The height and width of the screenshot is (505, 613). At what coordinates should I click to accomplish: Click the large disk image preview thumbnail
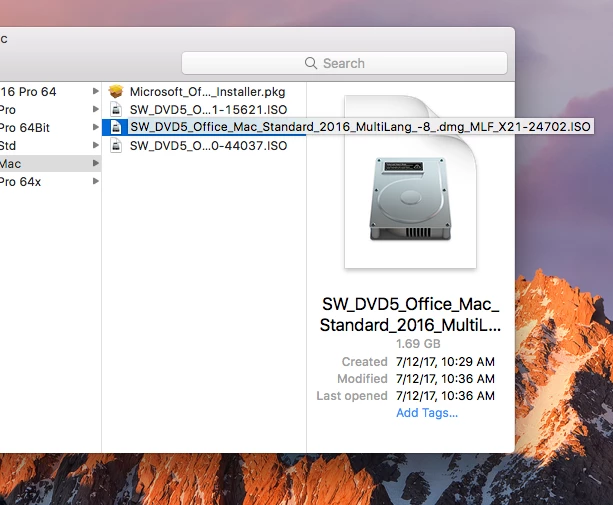[x=410, y=182]
